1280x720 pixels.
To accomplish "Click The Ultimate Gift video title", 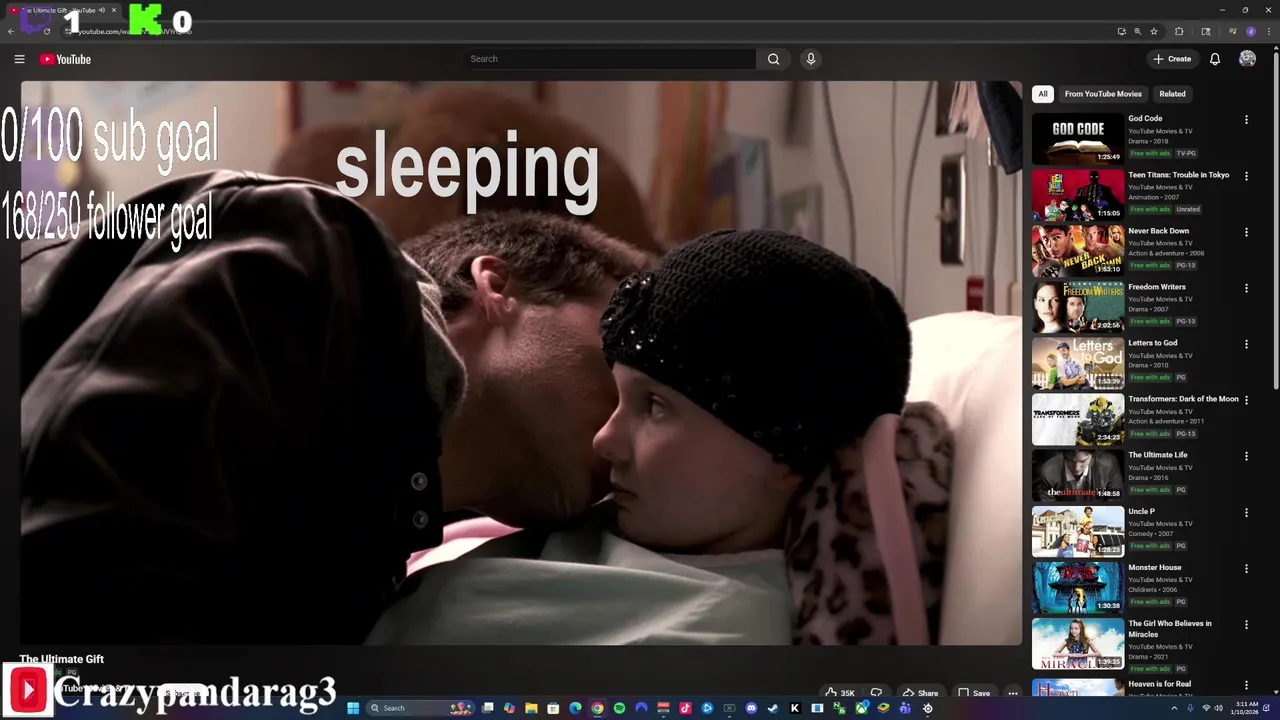I will tap(62, 659).
